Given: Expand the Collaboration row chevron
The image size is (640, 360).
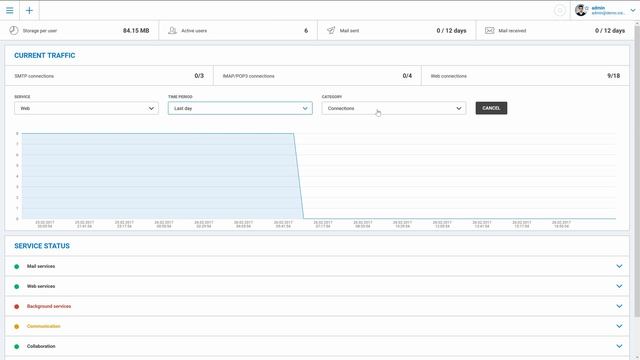Looking at the screenshot, I should [x=619, y=346].
